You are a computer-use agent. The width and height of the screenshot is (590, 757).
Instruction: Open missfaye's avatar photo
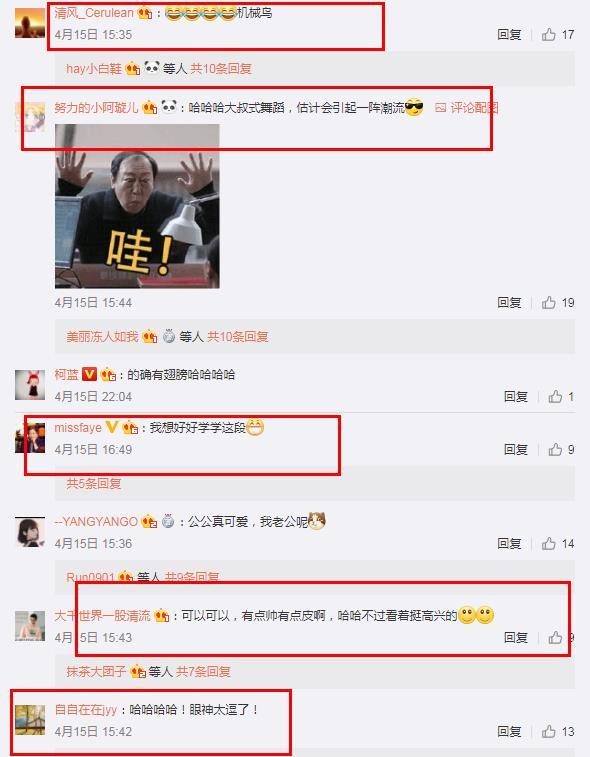click(x=30, y=437)
